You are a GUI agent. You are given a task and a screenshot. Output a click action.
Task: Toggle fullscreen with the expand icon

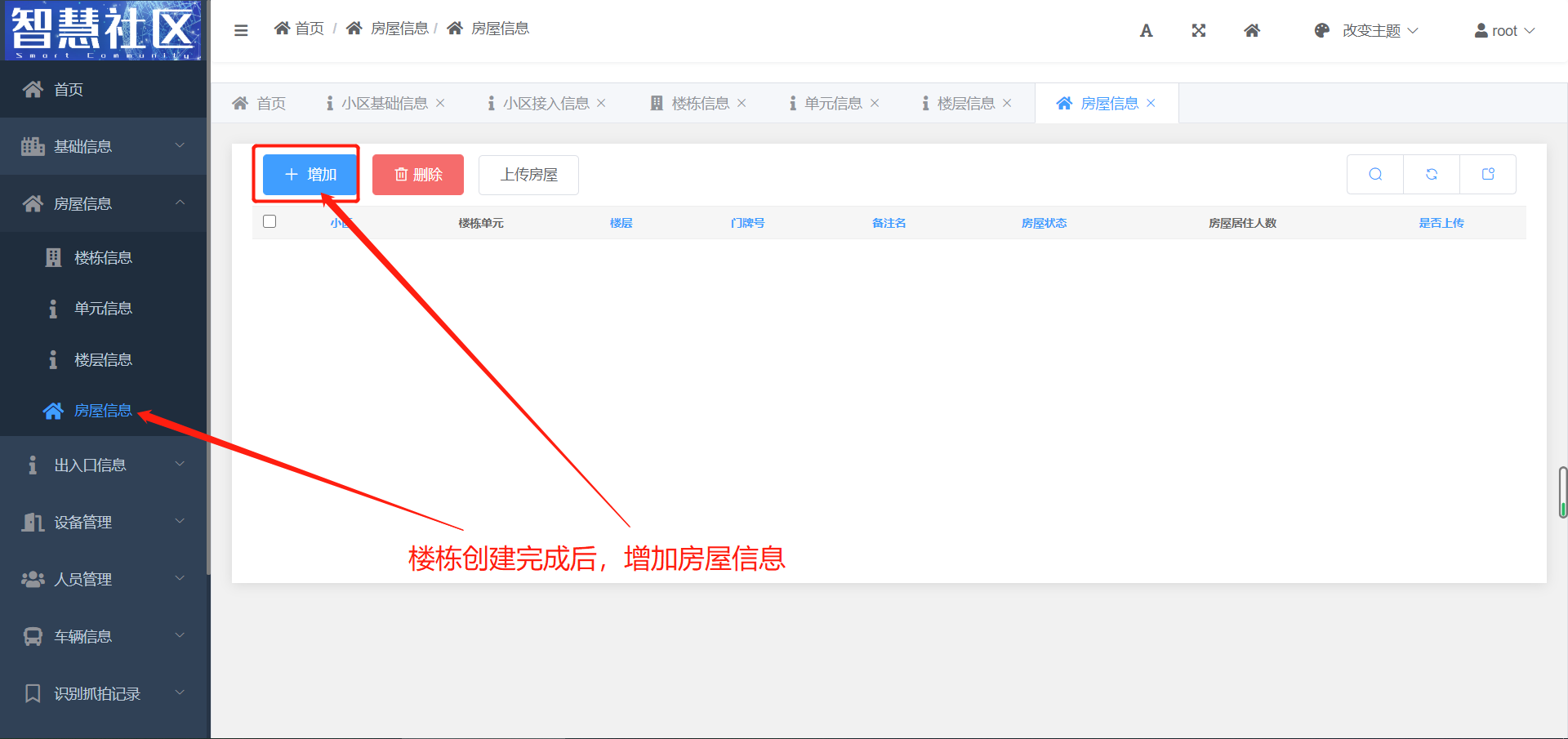pos(1198,31)
